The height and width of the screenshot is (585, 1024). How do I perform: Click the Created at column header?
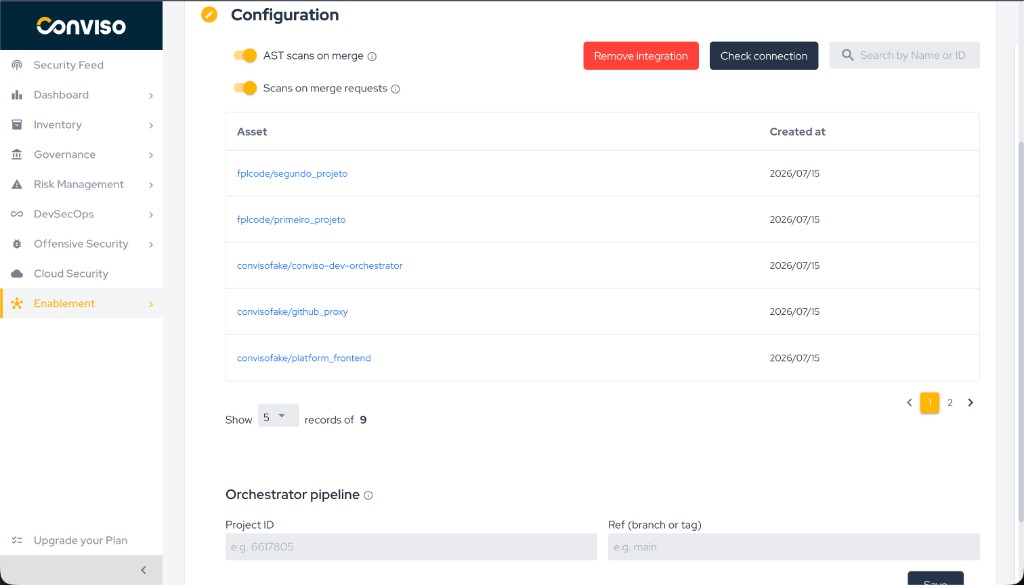click(x=797, y=132)
